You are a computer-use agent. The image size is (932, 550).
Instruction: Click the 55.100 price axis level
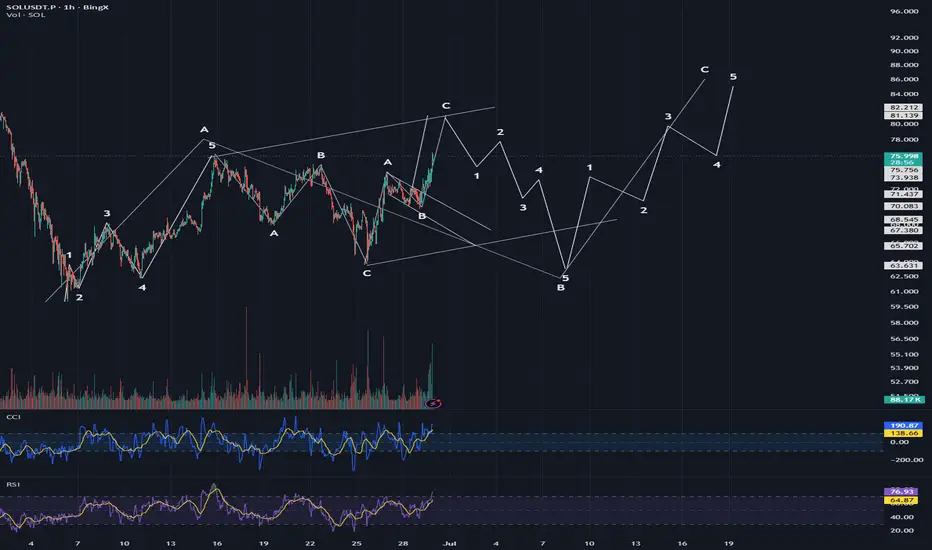(x=904, y=354)
